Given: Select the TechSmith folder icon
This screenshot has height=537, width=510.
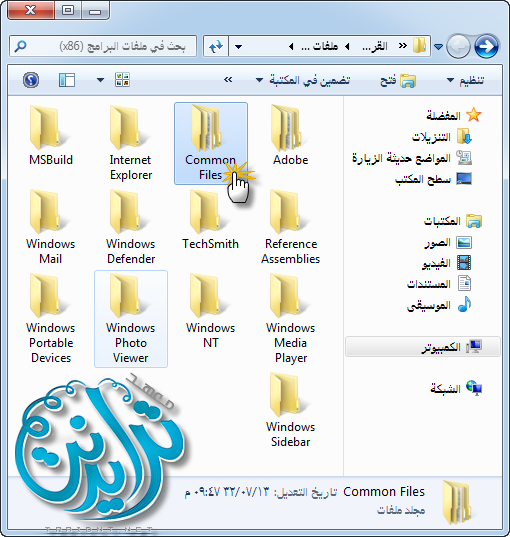Looking at the screenshot, I should [205, 213].
